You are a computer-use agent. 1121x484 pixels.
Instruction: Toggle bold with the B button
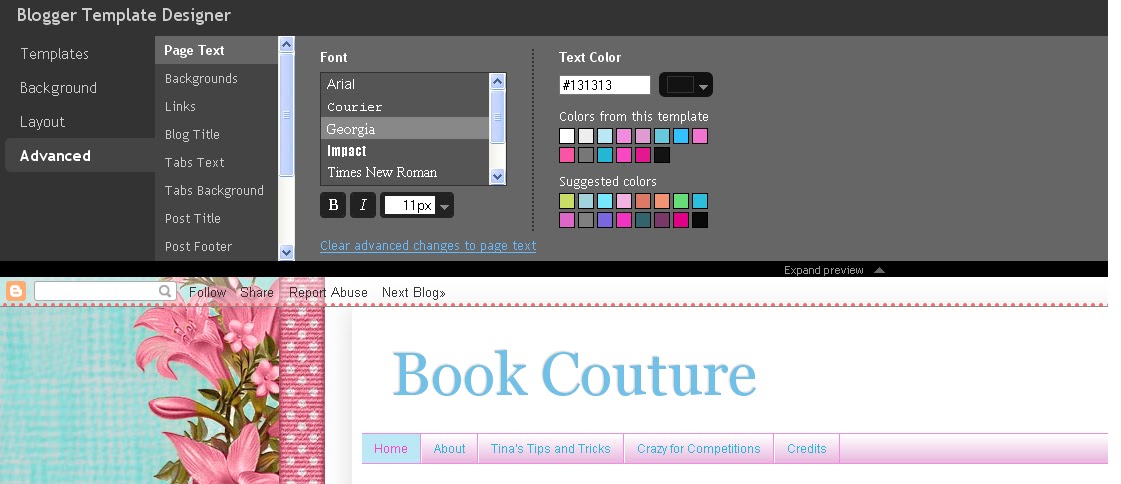333,205
